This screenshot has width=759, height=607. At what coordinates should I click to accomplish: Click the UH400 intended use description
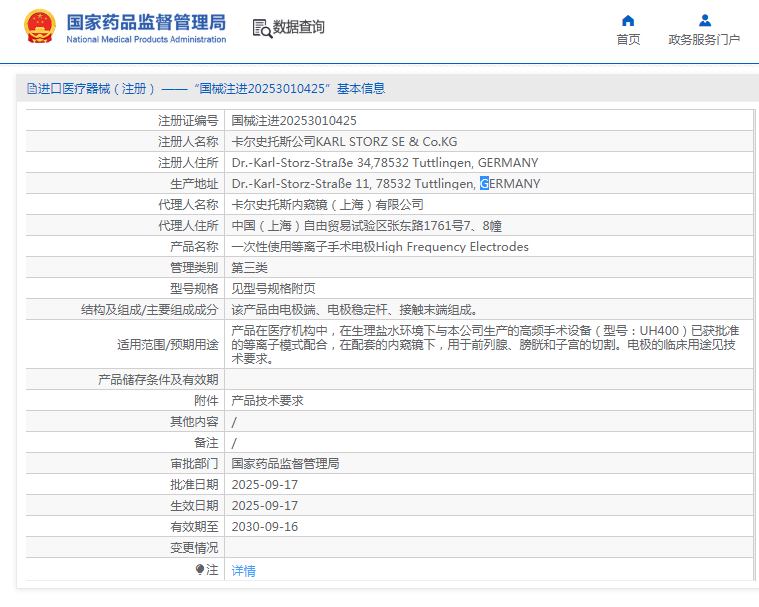point(485,345)
